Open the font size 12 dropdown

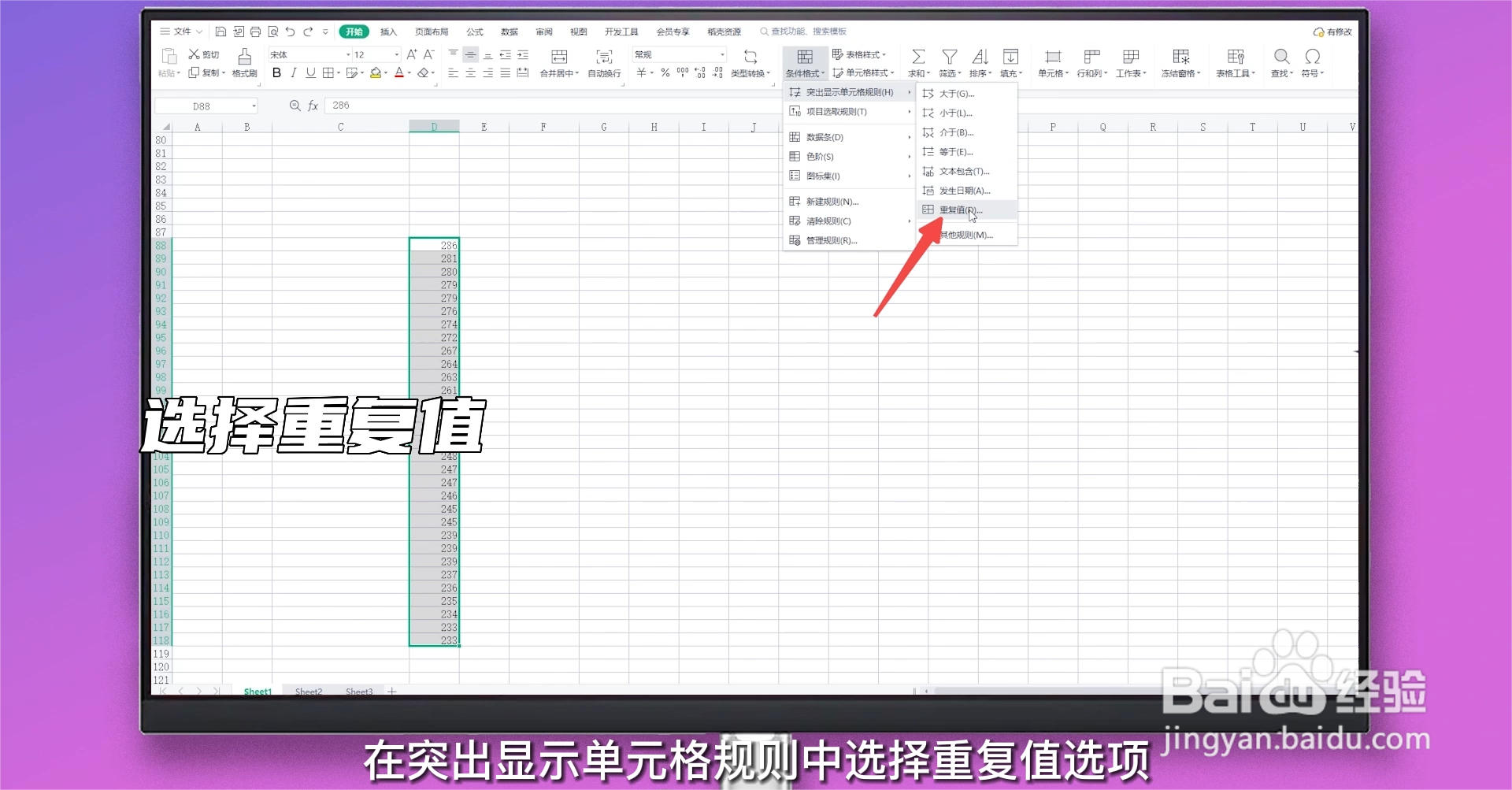(396, 54)
